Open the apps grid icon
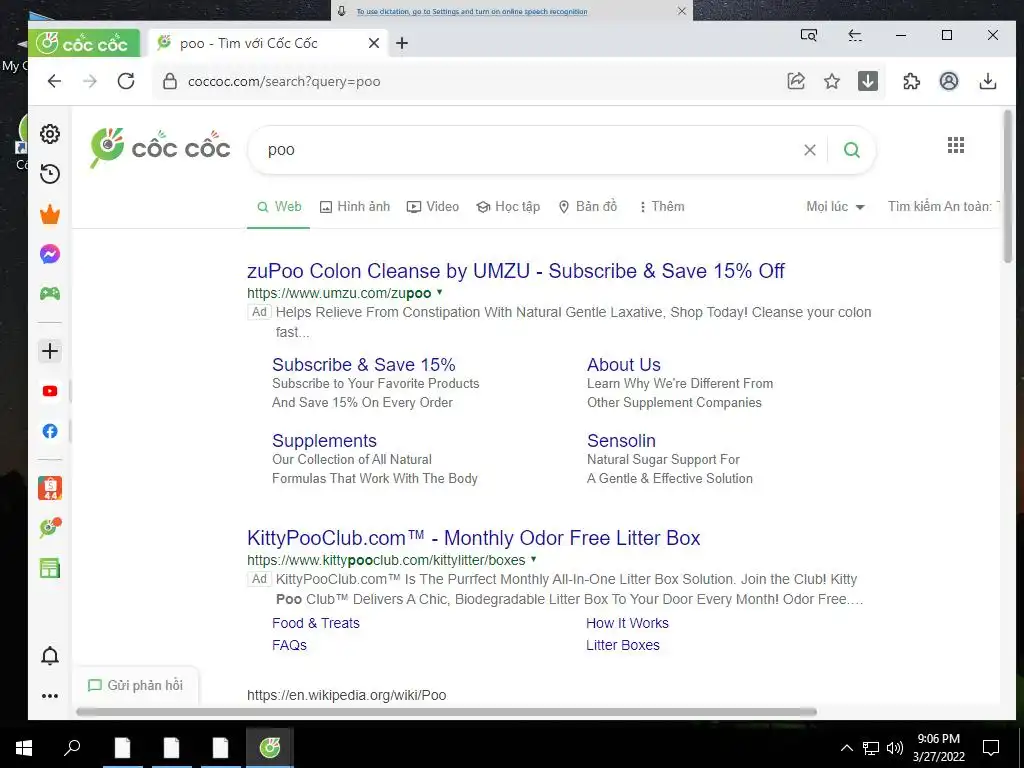 955,145
